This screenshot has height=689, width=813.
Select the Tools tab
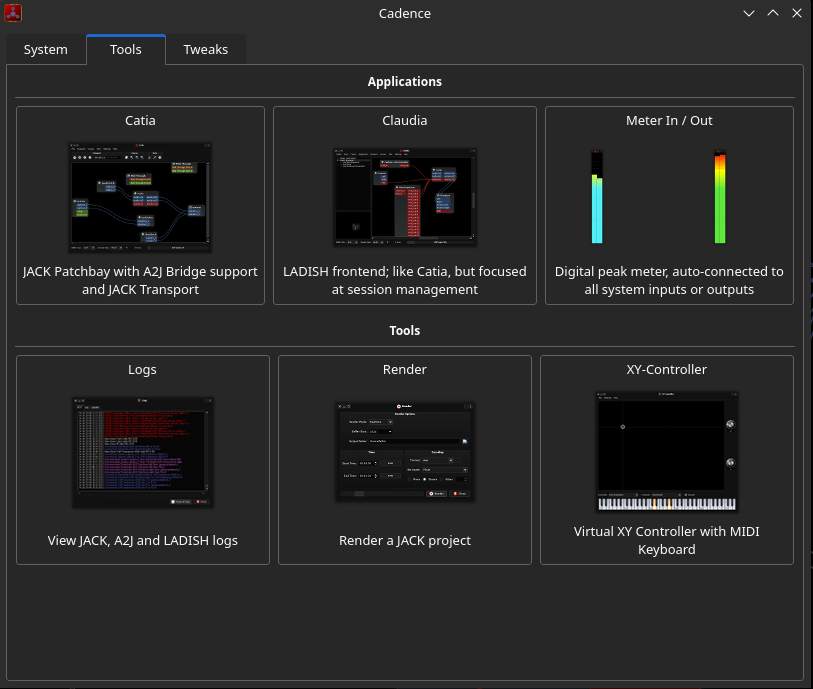[x=125, y=49]
